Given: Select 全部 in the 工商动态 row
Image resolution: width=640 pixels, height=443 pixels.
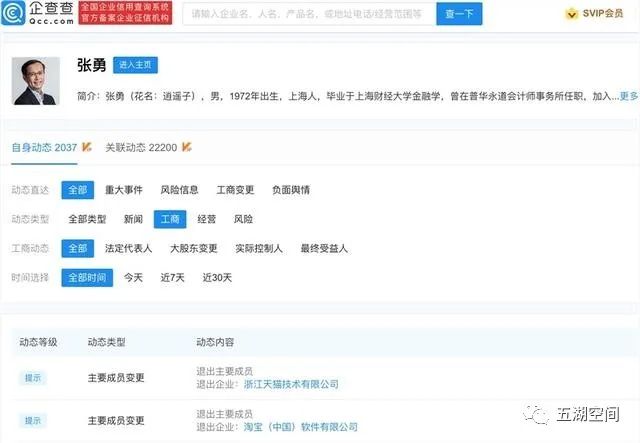Looking at the screenshot, I should 78,248.
